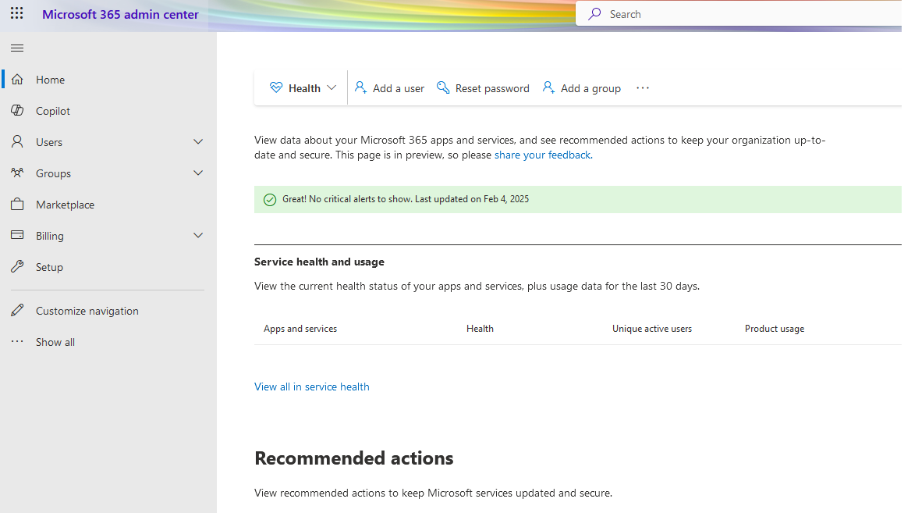Viewport: 903px width, 513px height.
Task: Click the Home house icon
Action: point(17,80)
